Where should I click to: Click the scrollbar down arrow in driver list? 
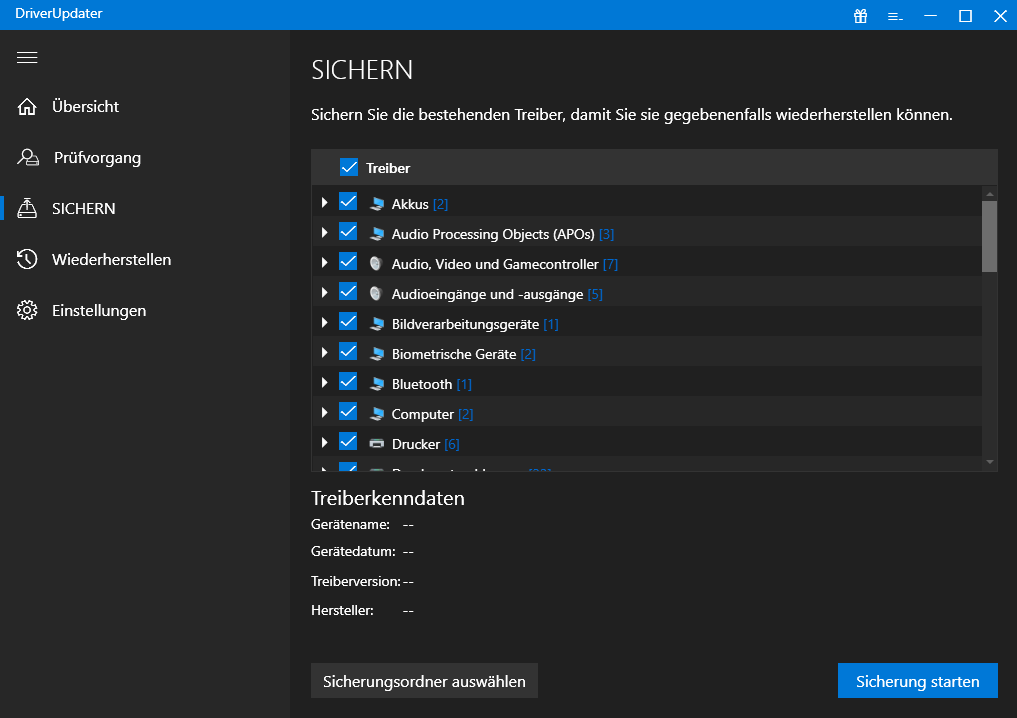[x=989, y=461]
